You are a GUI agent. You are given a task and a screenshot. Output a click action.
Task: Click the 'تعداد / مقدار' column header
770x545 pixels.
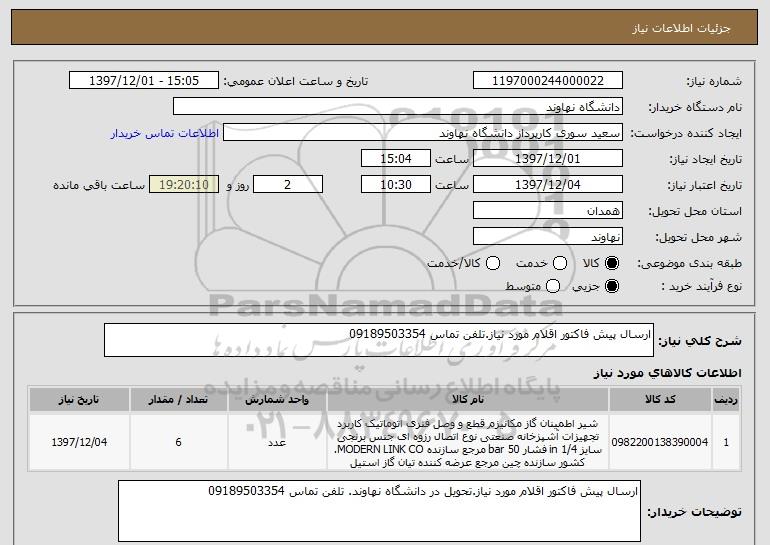(178, 400)
